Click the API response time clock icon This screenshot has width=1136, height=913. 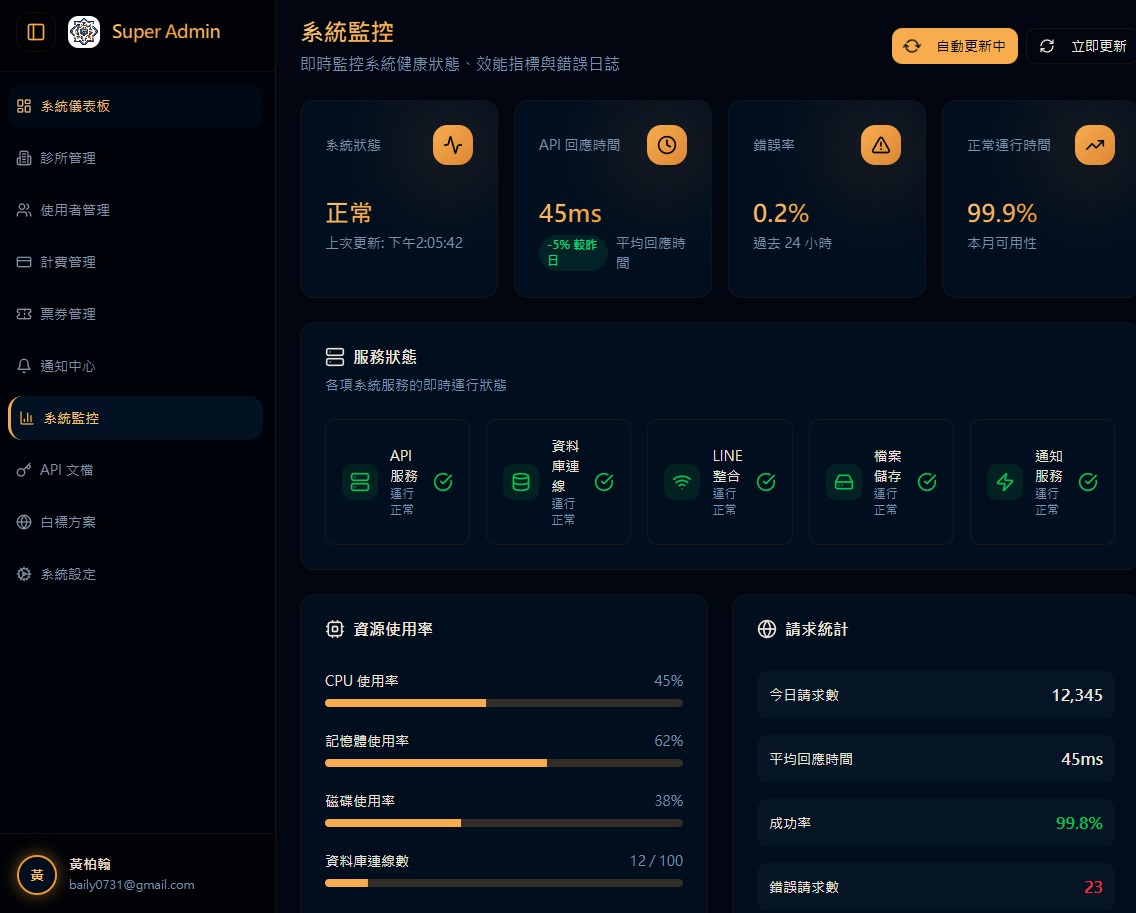[x=666, y=145]
